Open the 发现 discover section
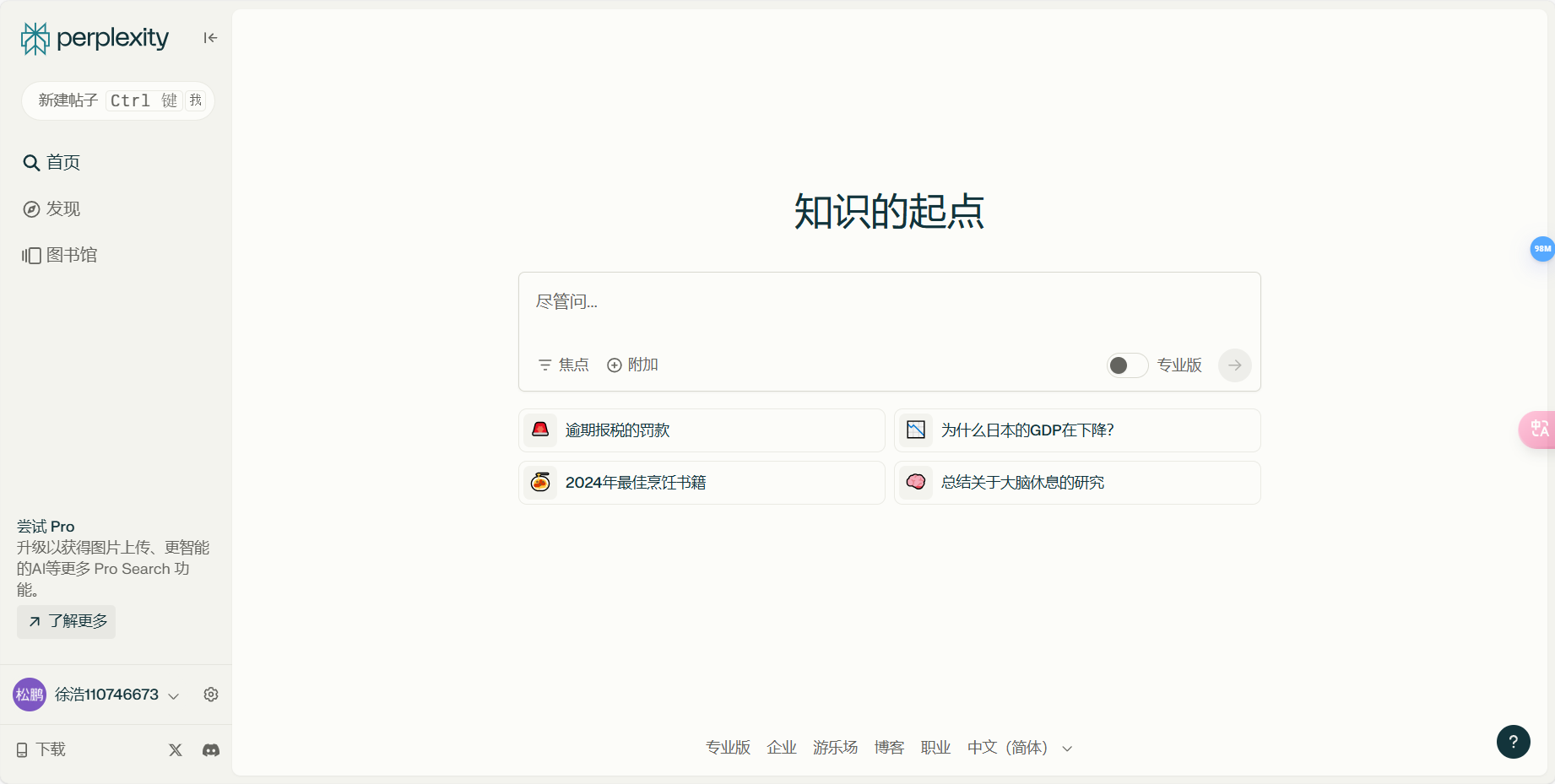 coord(62,208)
